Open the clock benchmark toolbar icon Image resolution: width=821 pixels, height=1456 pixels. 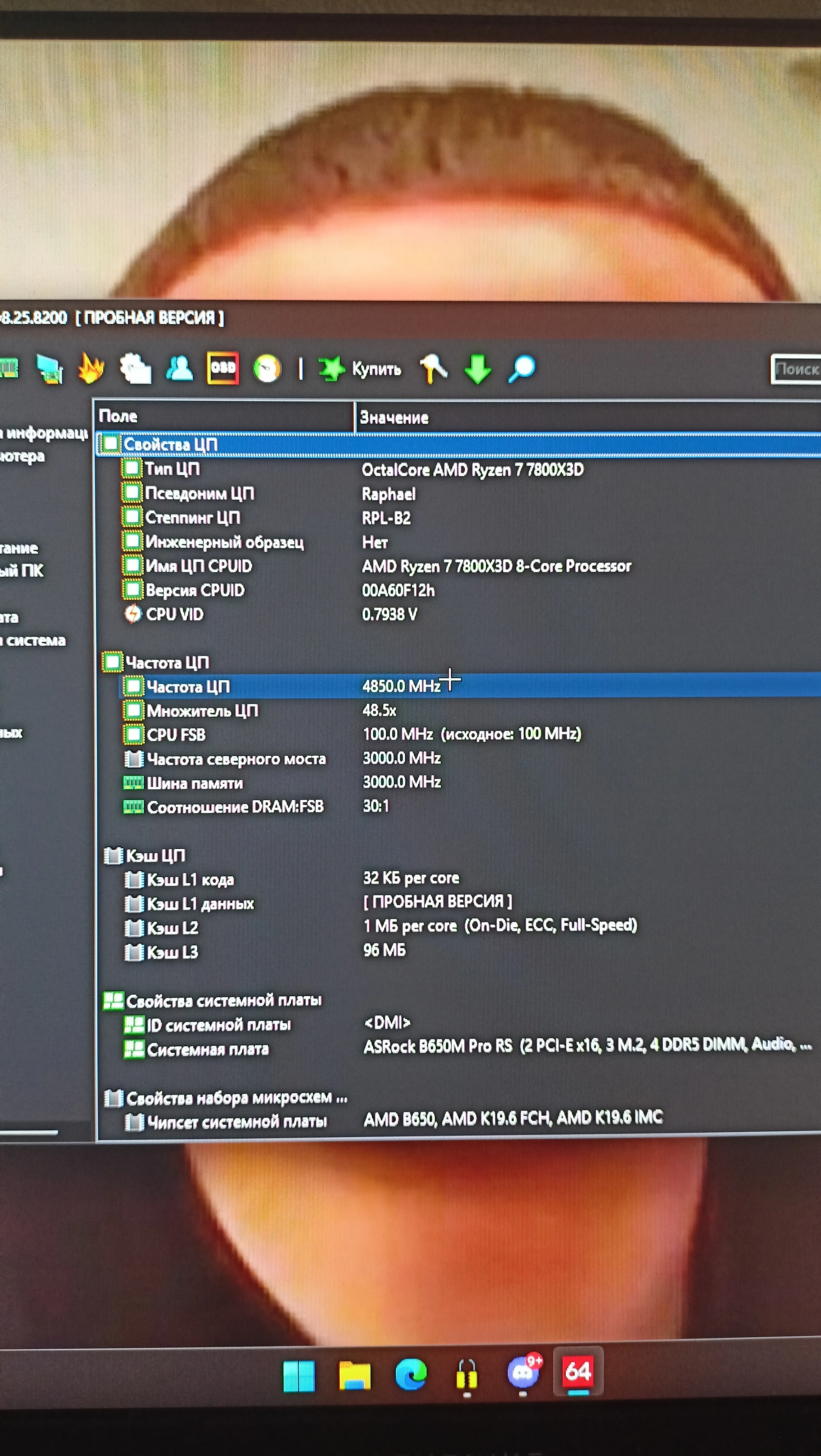(x=267, y=369)
